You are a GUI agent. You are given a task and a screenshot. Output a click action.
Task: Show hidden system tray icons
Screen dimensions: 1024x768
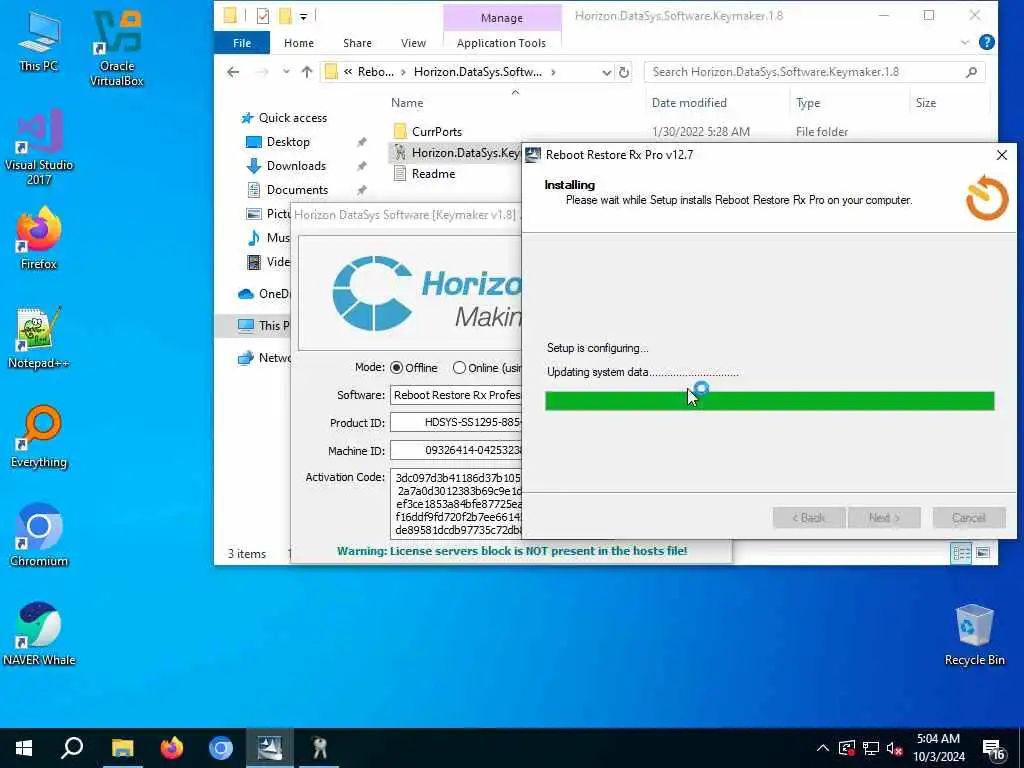(823, 748)
